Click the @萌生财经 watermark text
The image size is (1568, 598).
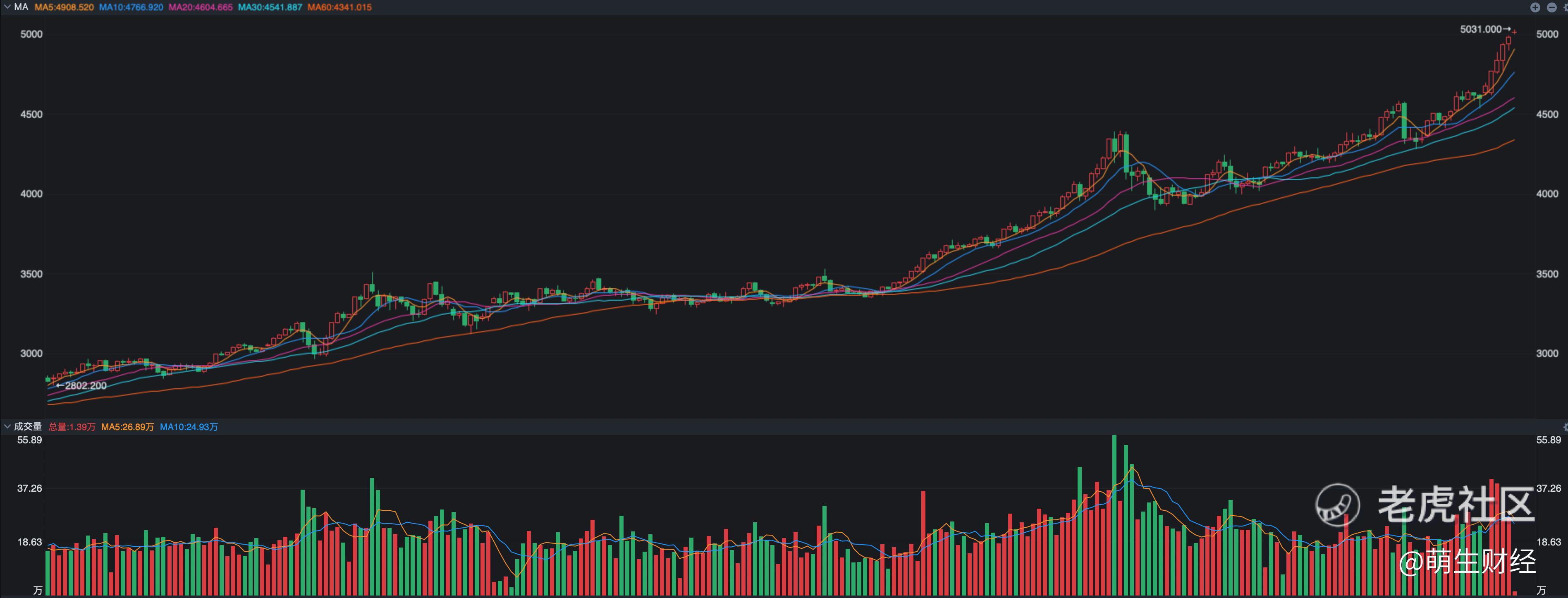tap(1467, 562)
